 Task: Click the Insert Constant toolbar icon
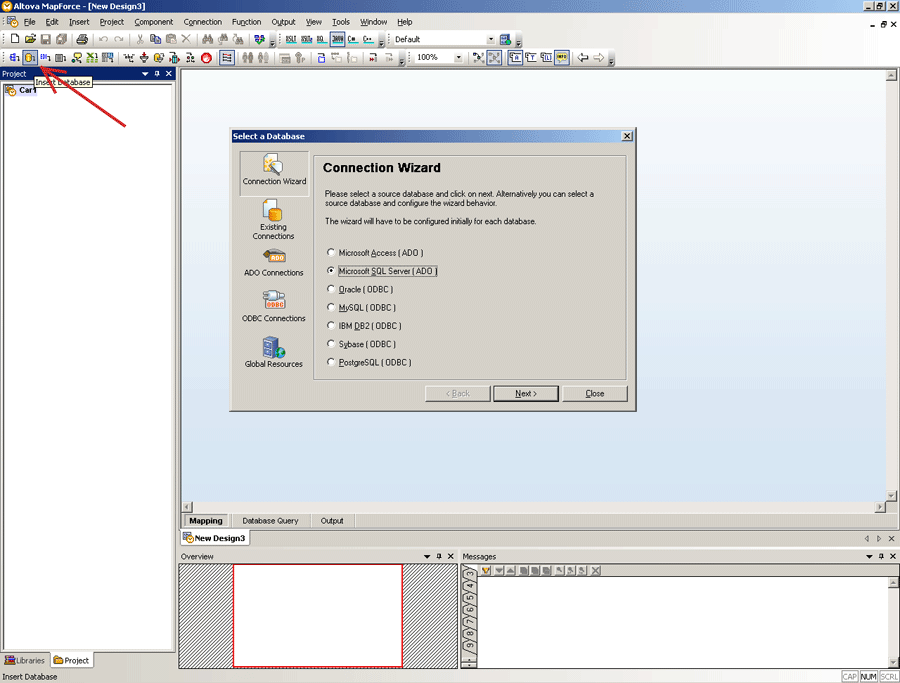(x=129, y=57)
